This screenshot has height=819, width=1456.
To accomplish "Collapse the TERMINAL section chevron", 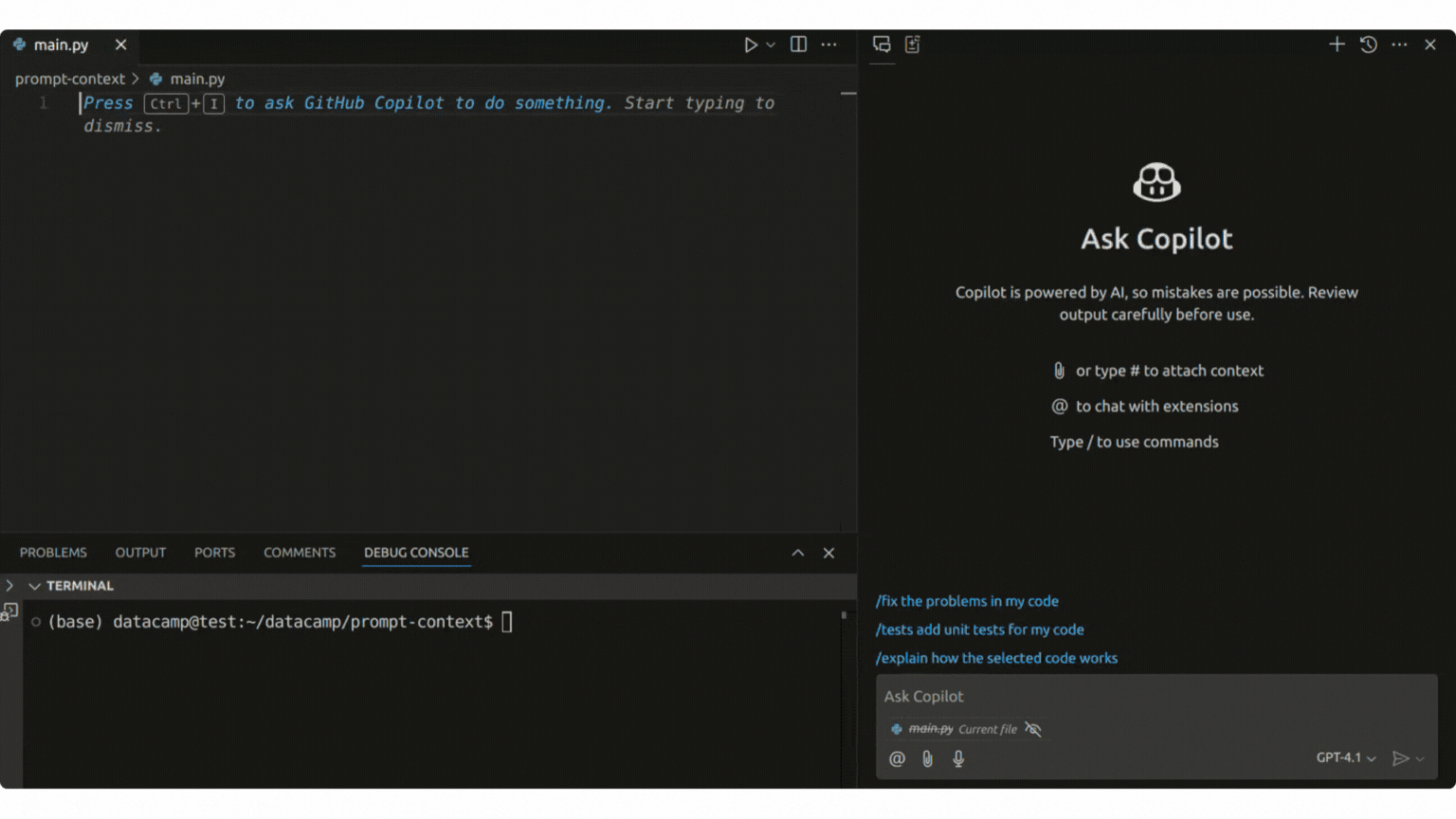I will 34,586.
